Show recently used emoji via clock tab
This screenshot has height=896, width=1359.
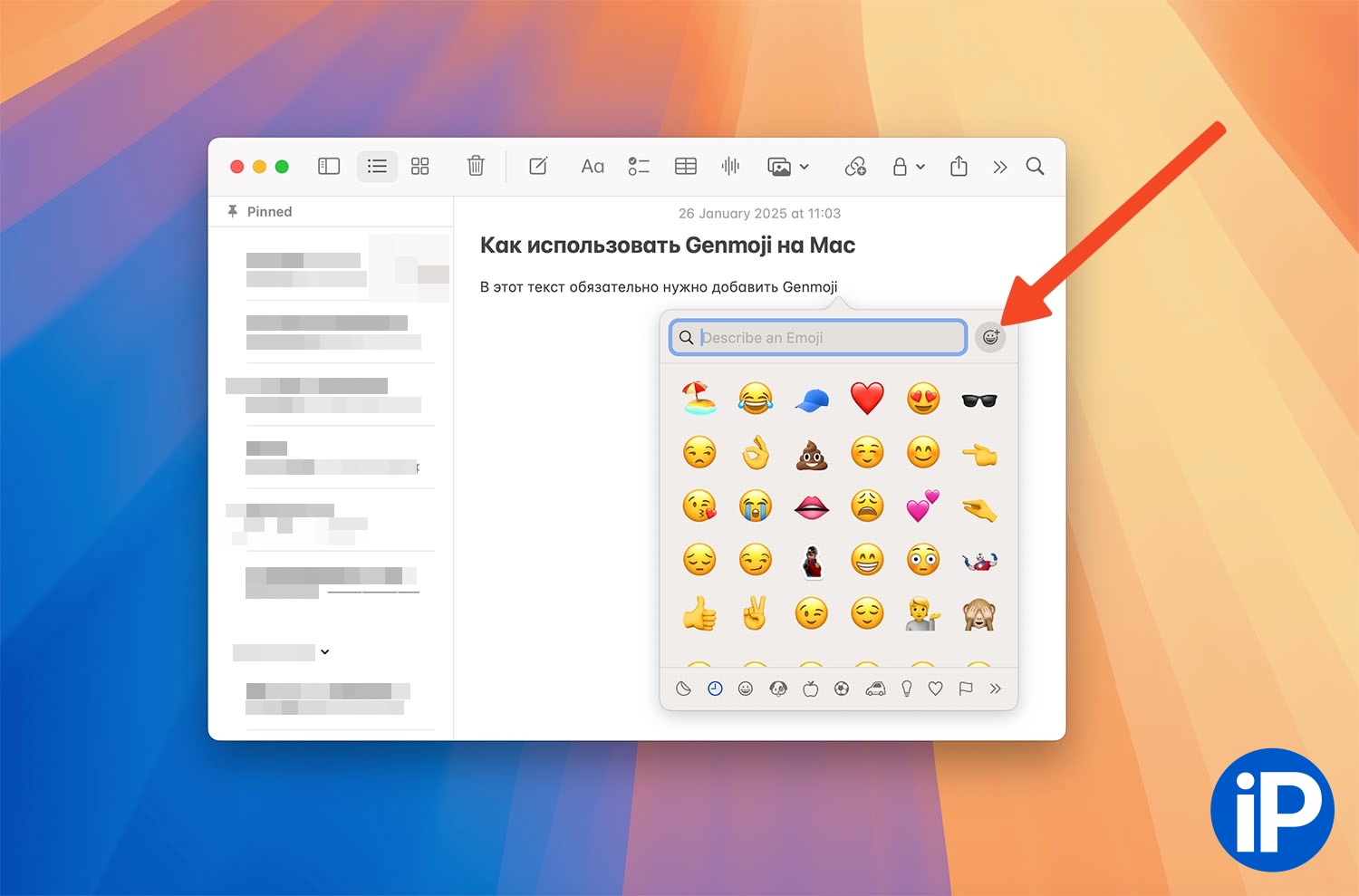click(715, 689)
